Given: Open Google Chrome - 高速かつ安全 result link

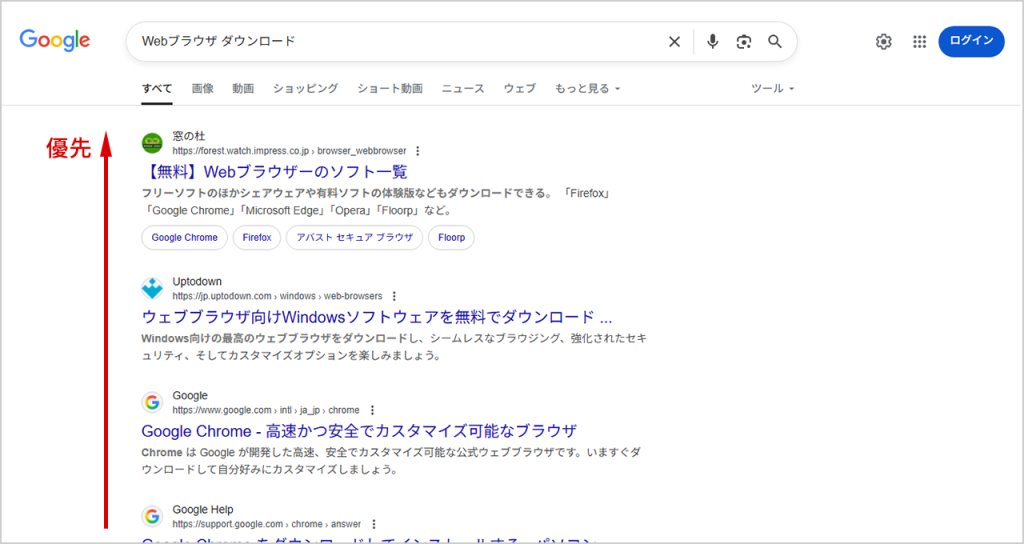Looking at the screenshot, I should click(x=359, y=431).
